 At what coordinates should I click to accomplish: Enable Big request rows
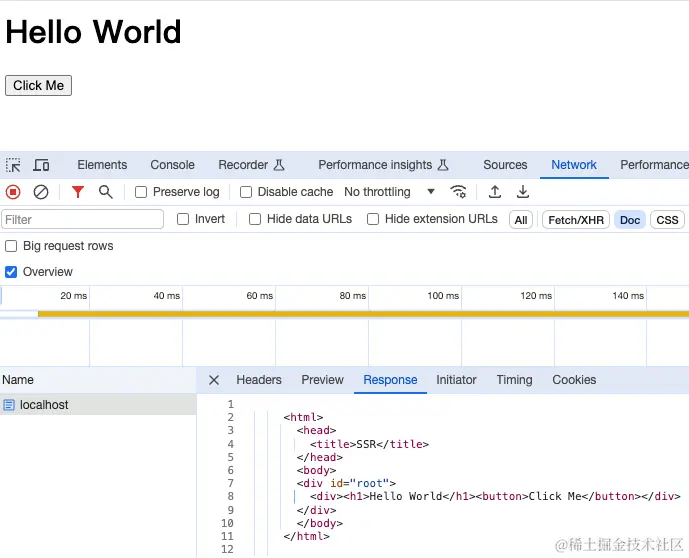point(11,246)
